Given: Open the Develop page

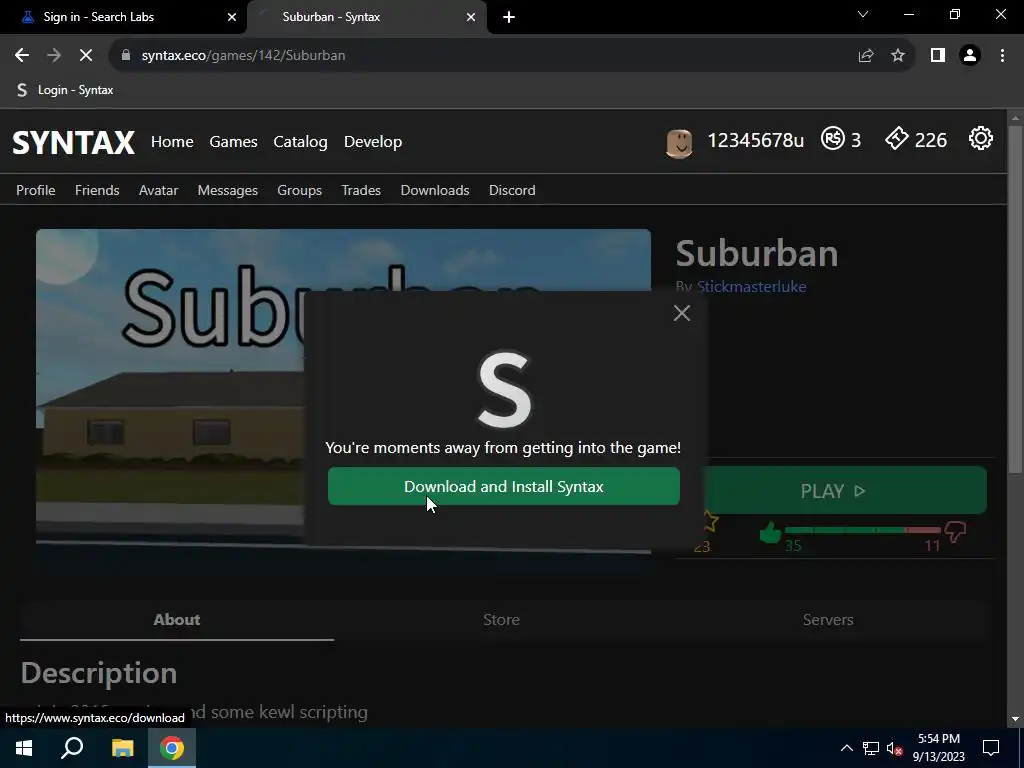Looking at the screenshot, I should pos(373,142).
